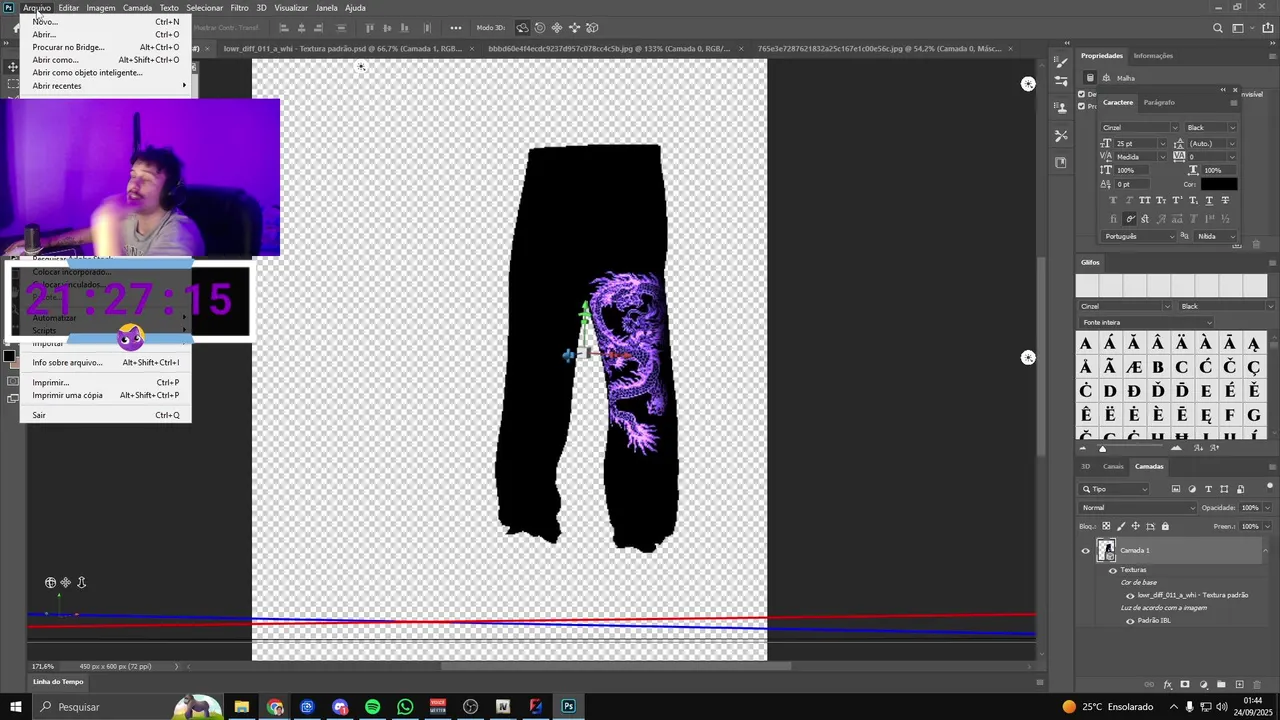Filter layers by type layer icon
This screenshot has width=1280, height=720.
pyautogui.click(x=1208, y=489)
